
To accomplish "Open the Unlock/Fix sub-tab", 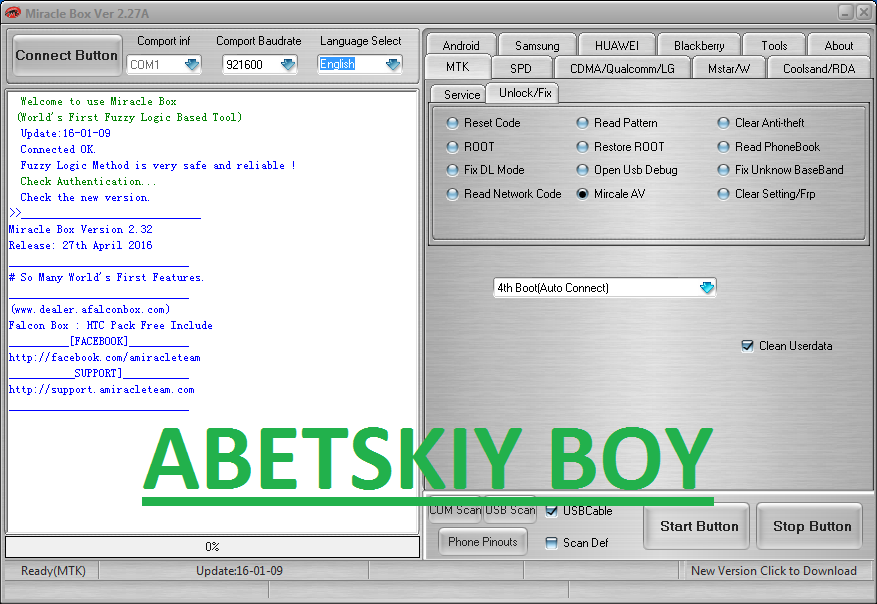I will (525, 93).
